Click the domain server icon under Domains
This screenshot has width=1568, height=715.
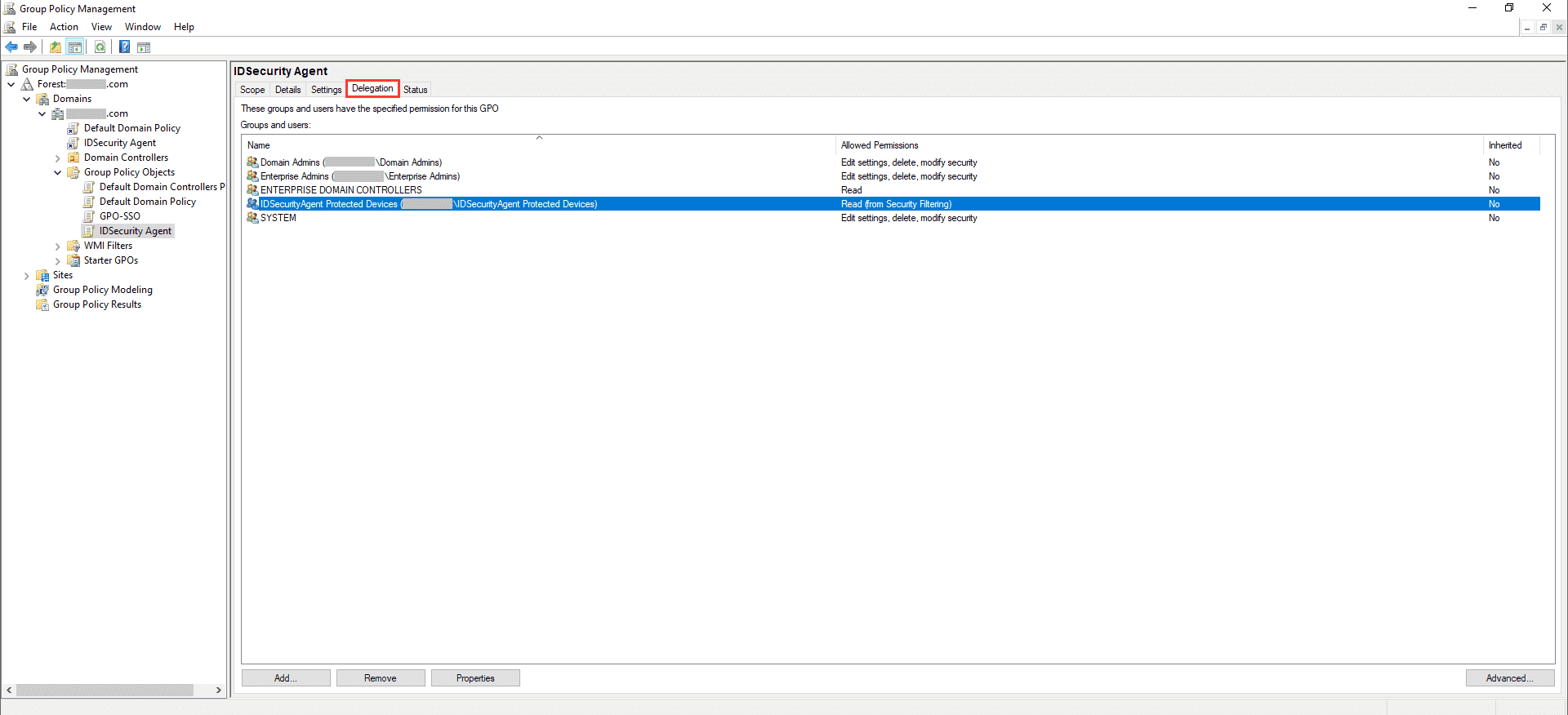(58, 113)
